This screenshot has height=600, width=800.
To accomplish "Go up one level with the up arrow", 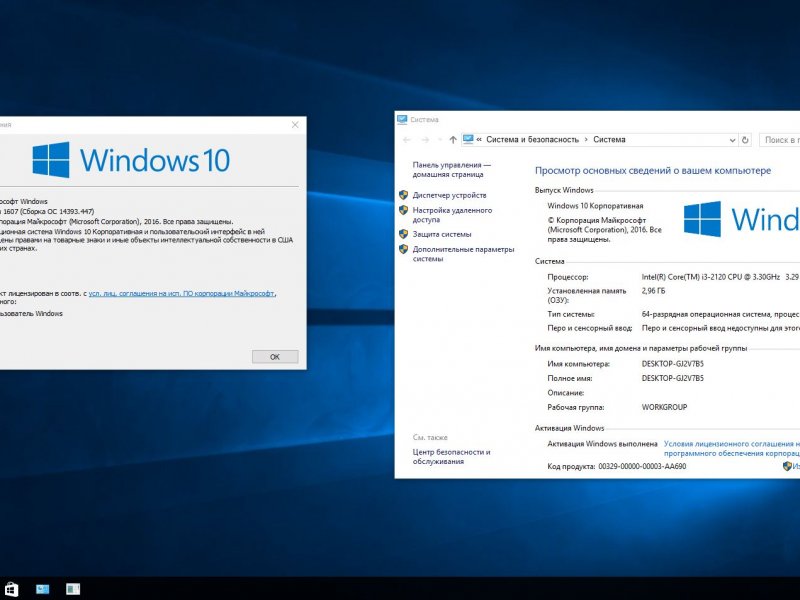I will [453, 140].
